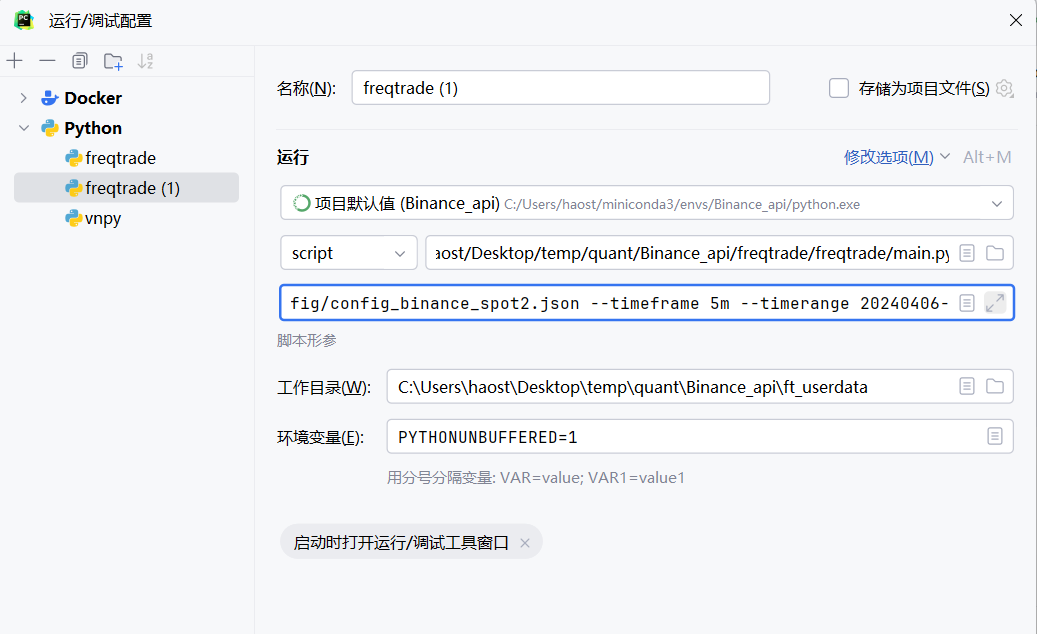This screenshot has height=634, width=1037.
Task: Expand the script parameters field
Action: [995, 303]
